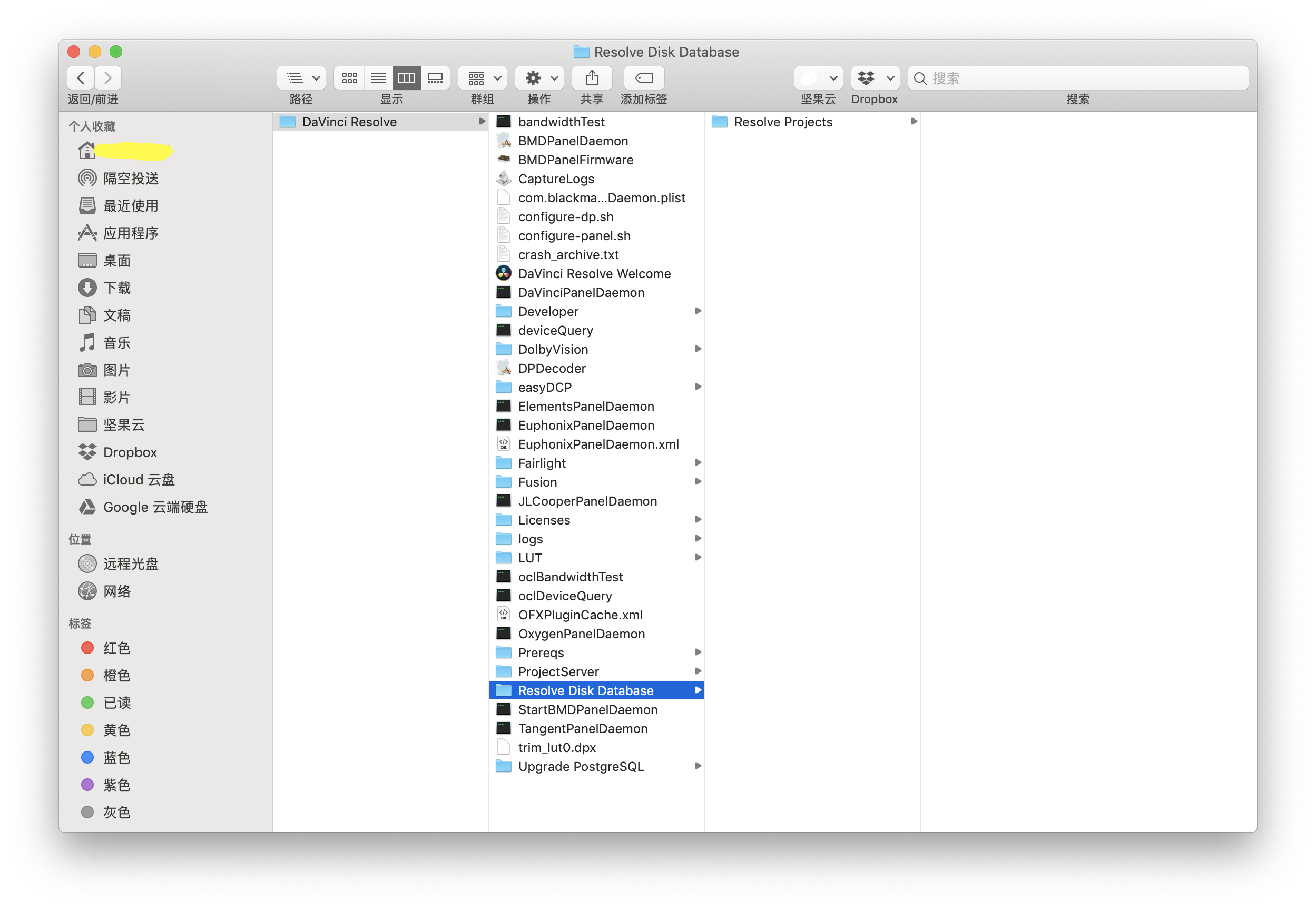Viewport: 1316px width, 910px height.
Task: Go back with the back arrow
Action: [x=81, y=78]
